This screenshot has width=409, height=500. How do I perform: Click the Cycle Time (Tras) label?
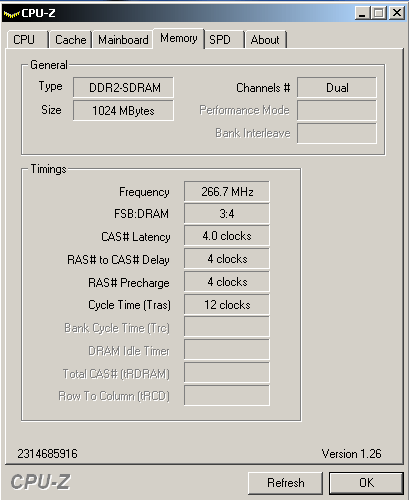129,305
